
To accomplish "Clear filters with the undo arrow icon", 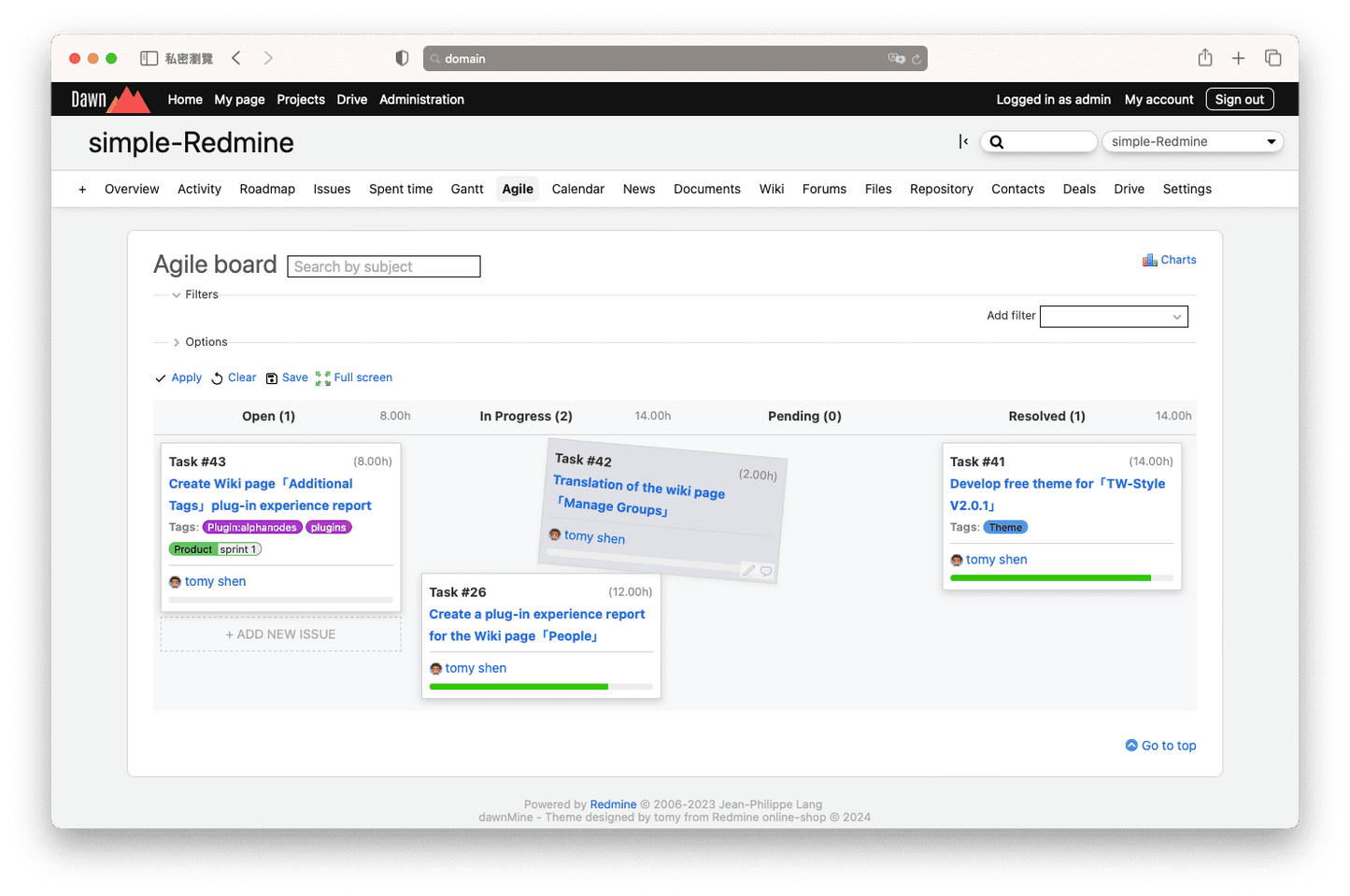I will pyautogui.click(x=216, y=377).
